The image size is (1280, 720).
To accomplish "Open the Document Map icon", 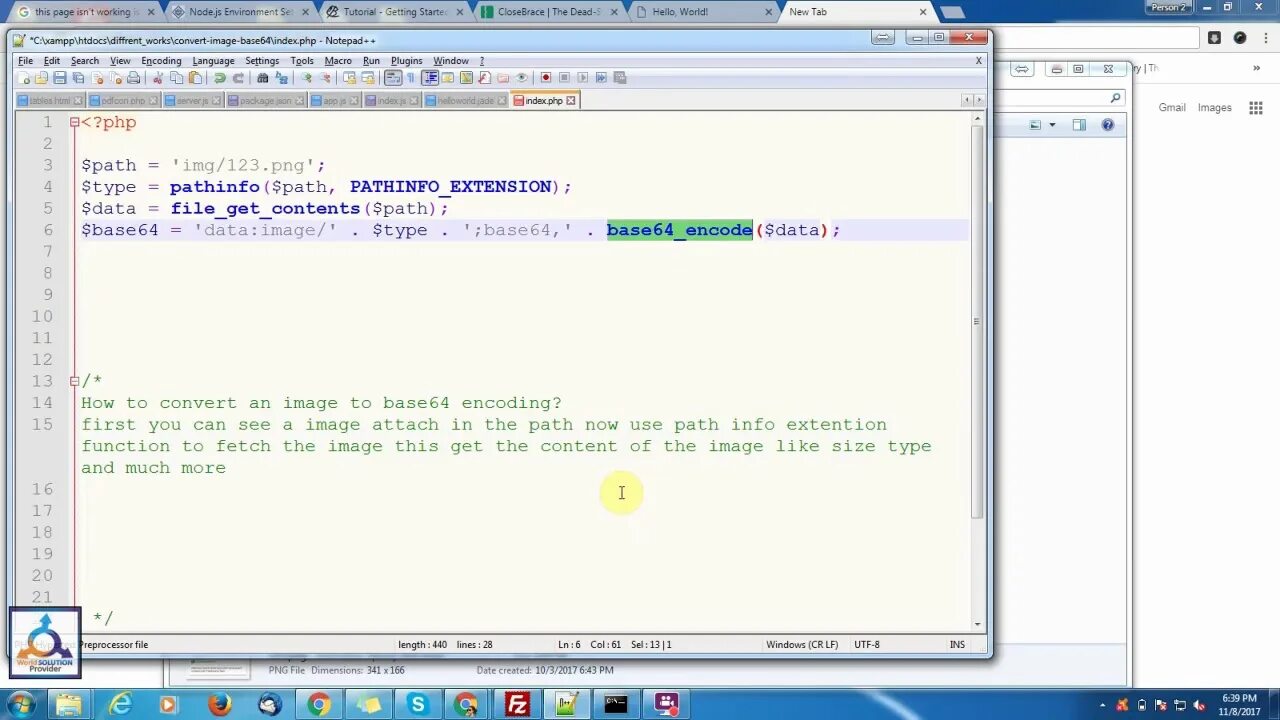I will tap(466, 78).
